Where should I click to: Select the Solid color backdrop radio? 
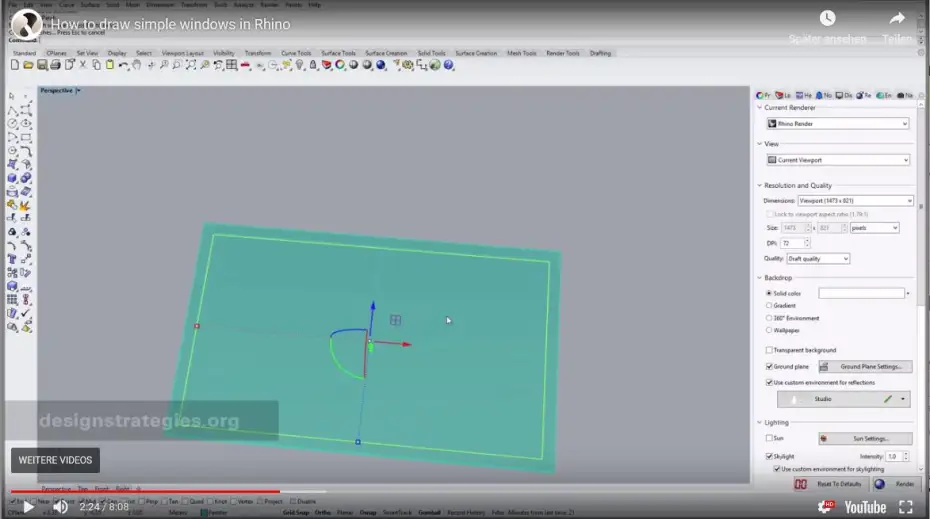[769, 293]
